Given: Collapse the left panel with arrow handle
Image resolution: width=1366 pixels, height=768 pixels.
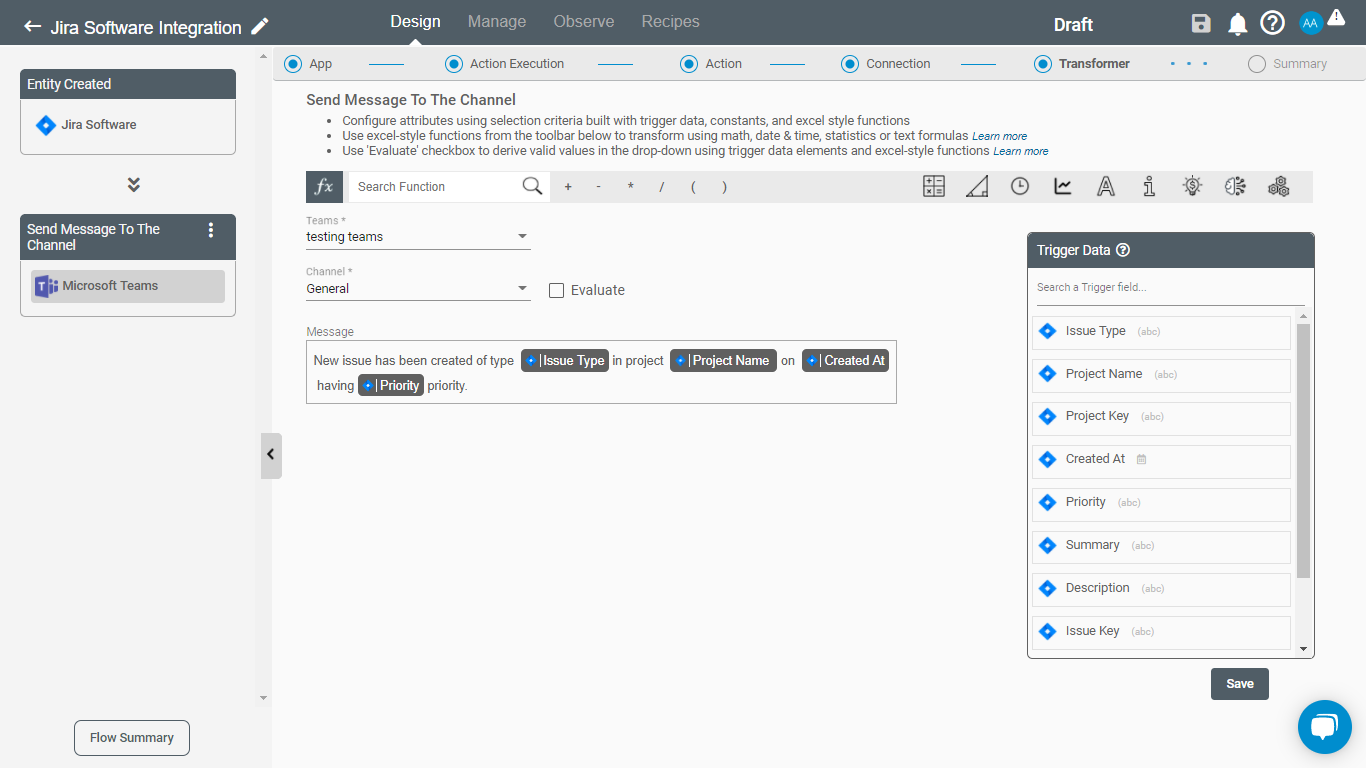Looking at the screenshot, I should click(271, 455).
